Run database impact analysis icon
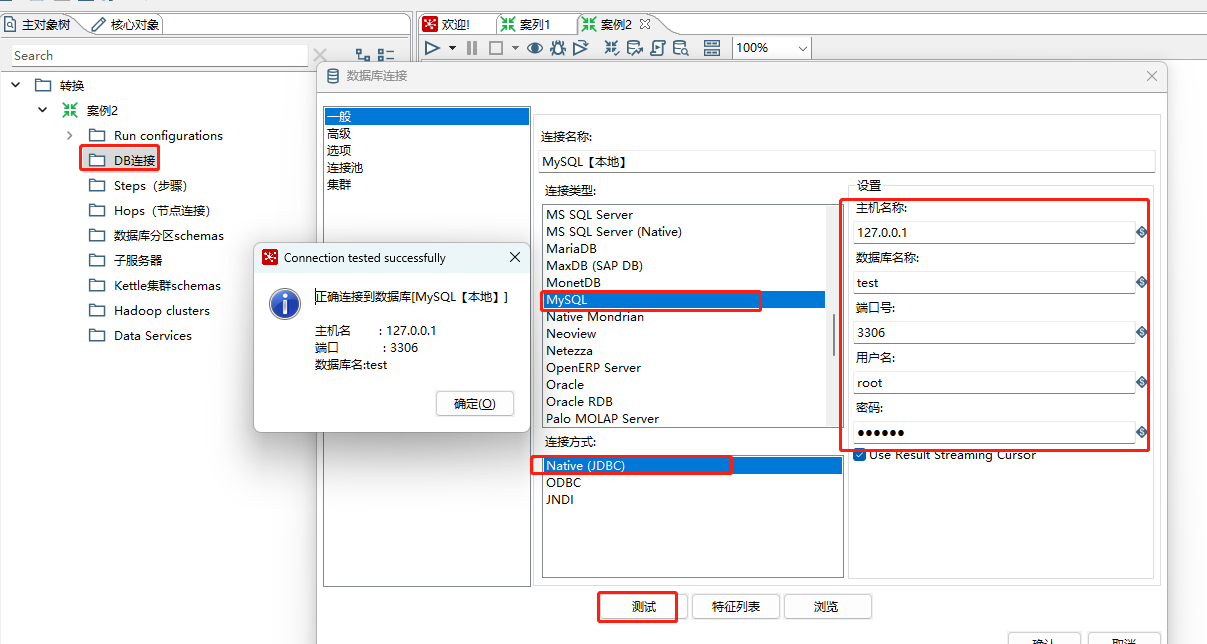Screen dimensions: 1207x644 pos(635,48)
